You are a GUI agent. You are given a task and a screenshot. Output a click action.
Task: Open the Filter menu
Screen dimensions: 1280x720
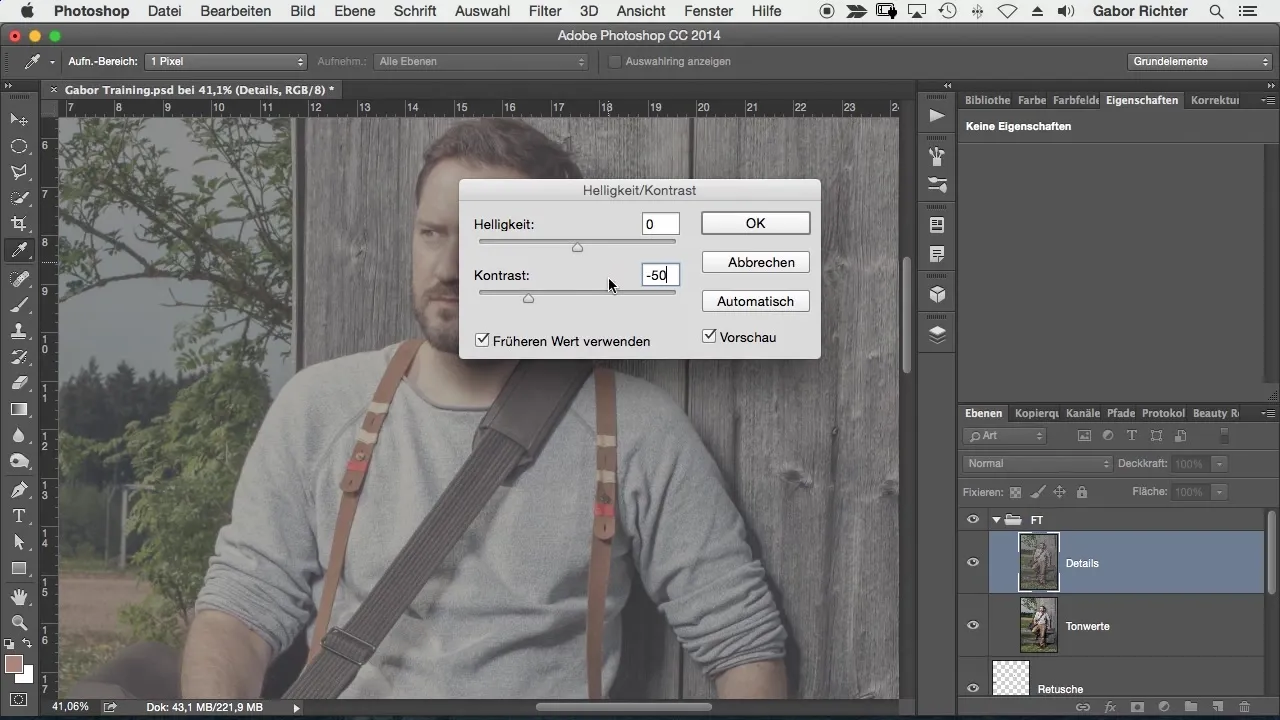tap(545, 11)
